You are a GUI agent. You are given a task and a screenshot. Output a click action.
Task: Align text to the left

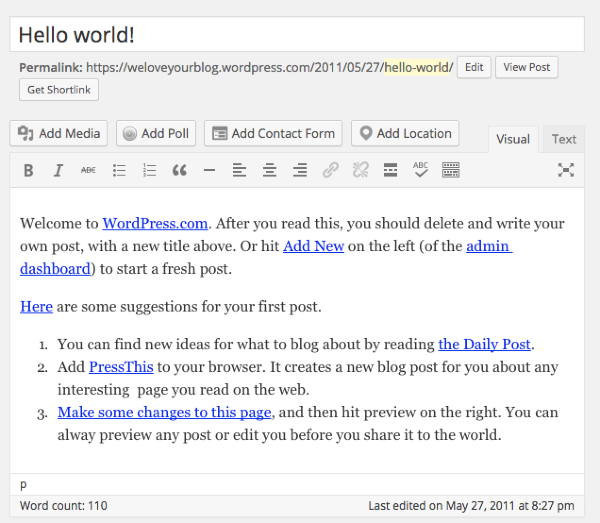coord(239,171)
